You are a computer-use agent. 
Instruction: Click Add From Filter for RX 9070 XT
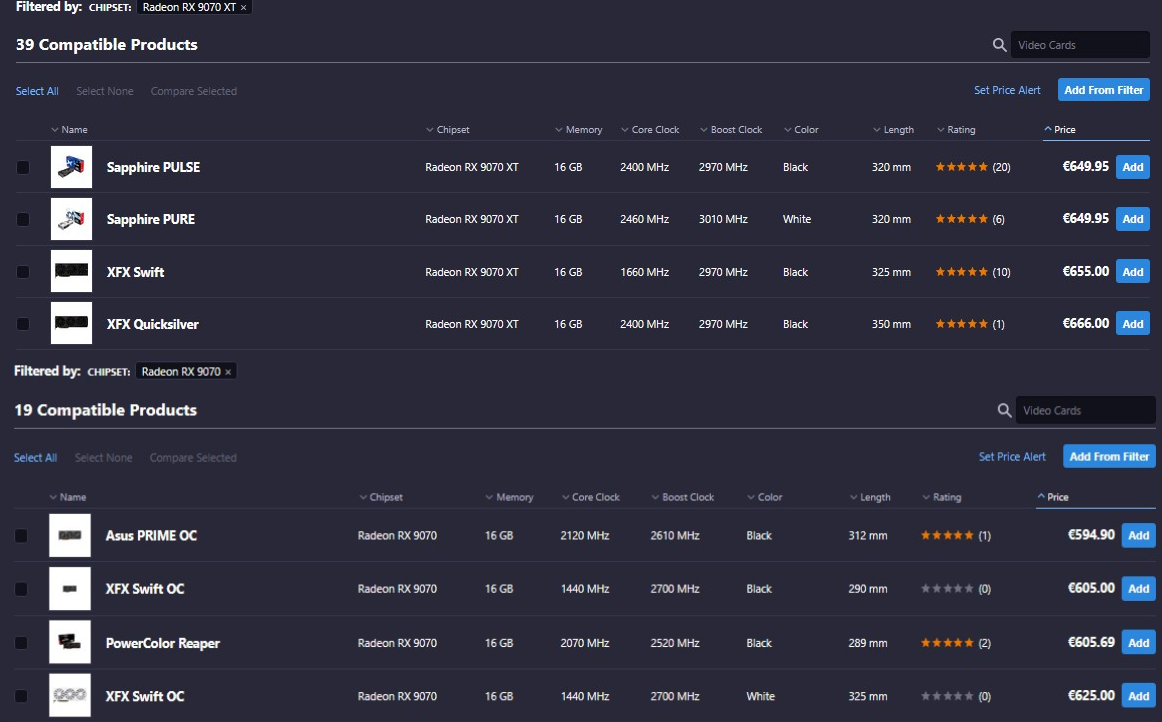point(1103,90)
